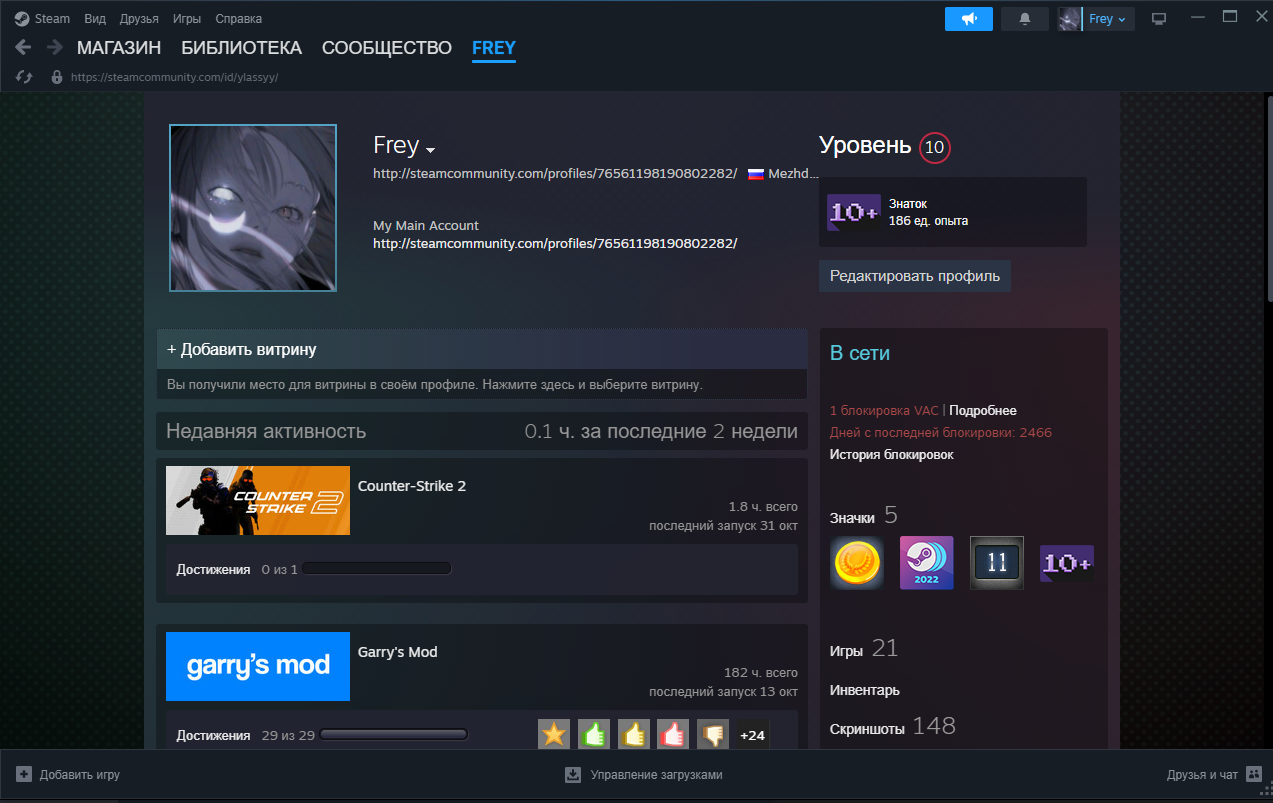Open the 10+ badge in Значки row

(1067, 563)
